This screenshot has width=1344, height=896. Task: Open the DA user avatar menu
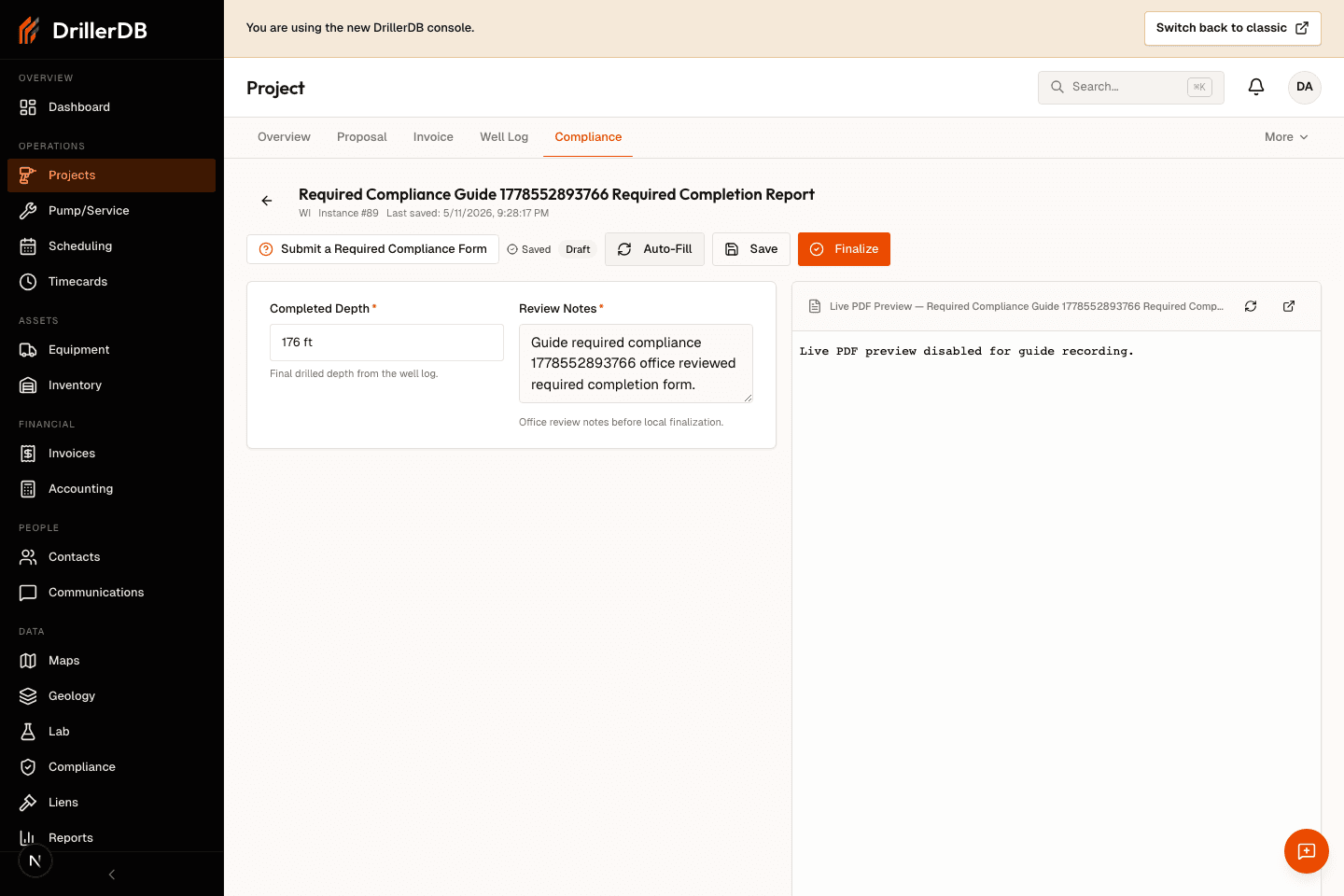1305,87
